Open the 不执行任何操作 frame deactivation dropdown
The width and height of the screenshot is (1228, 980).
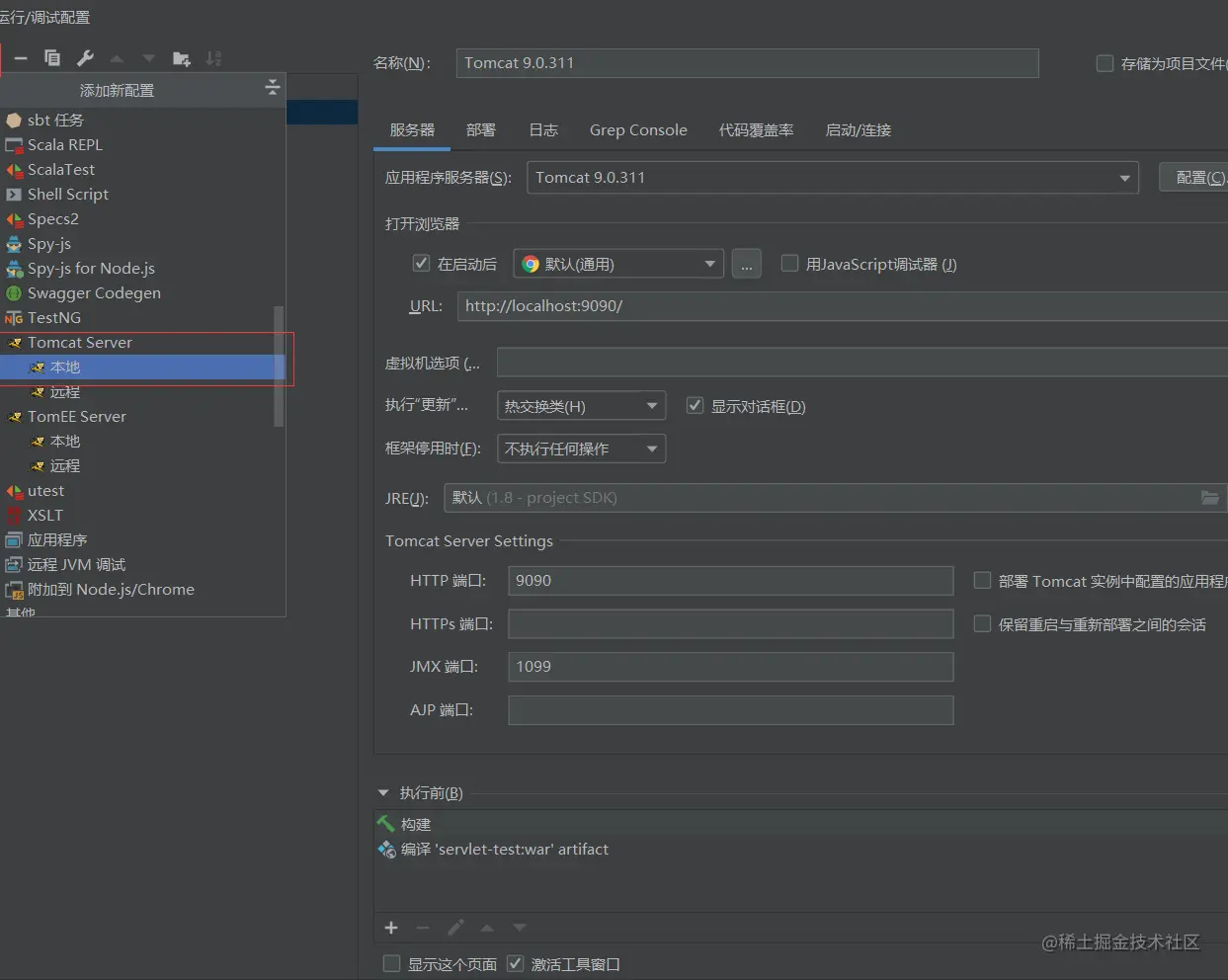581,449
